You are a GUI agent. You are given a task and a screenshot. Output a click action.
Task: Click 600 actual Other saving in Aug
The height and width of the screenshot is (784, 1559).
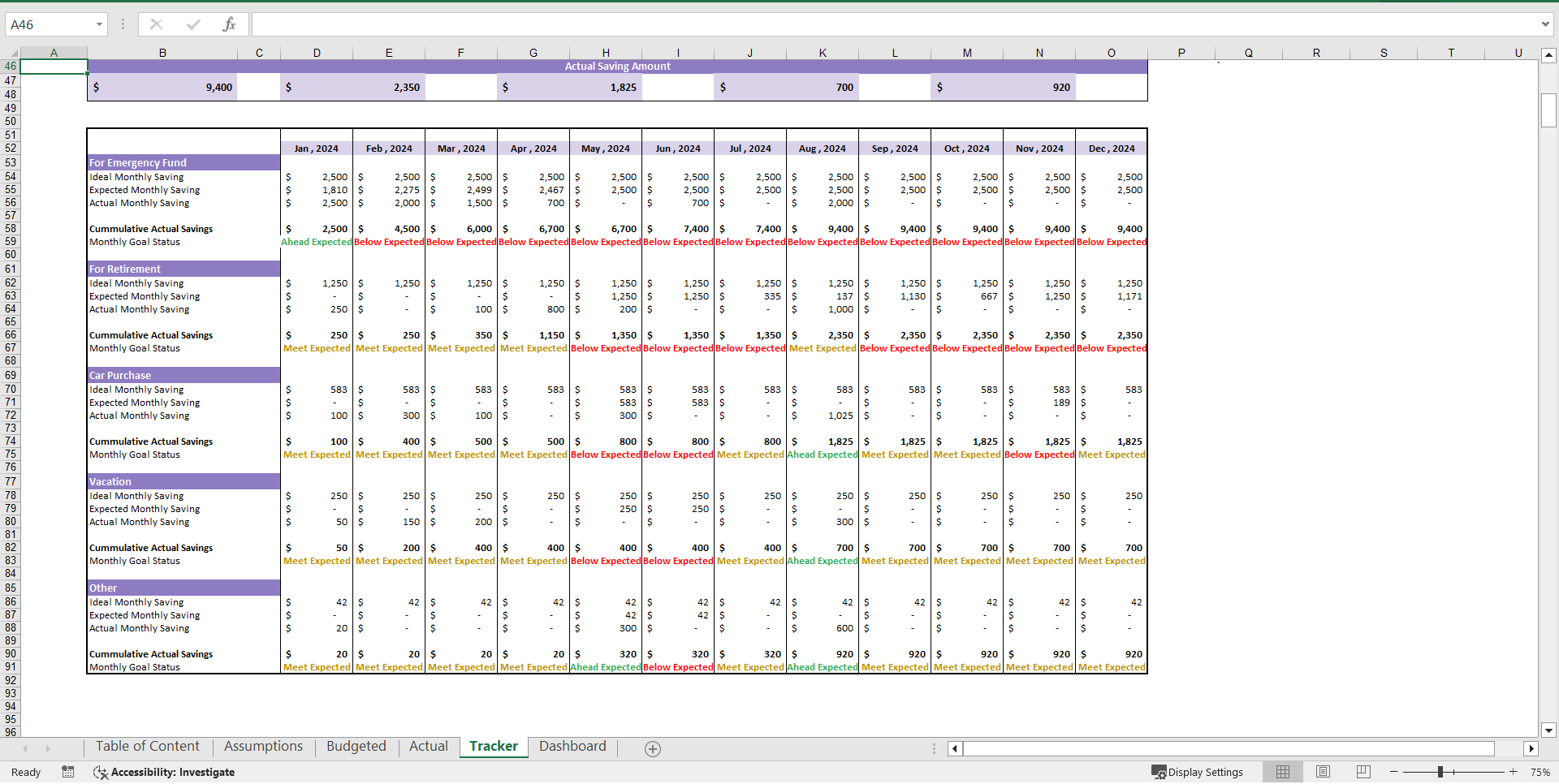pos(823,628)
